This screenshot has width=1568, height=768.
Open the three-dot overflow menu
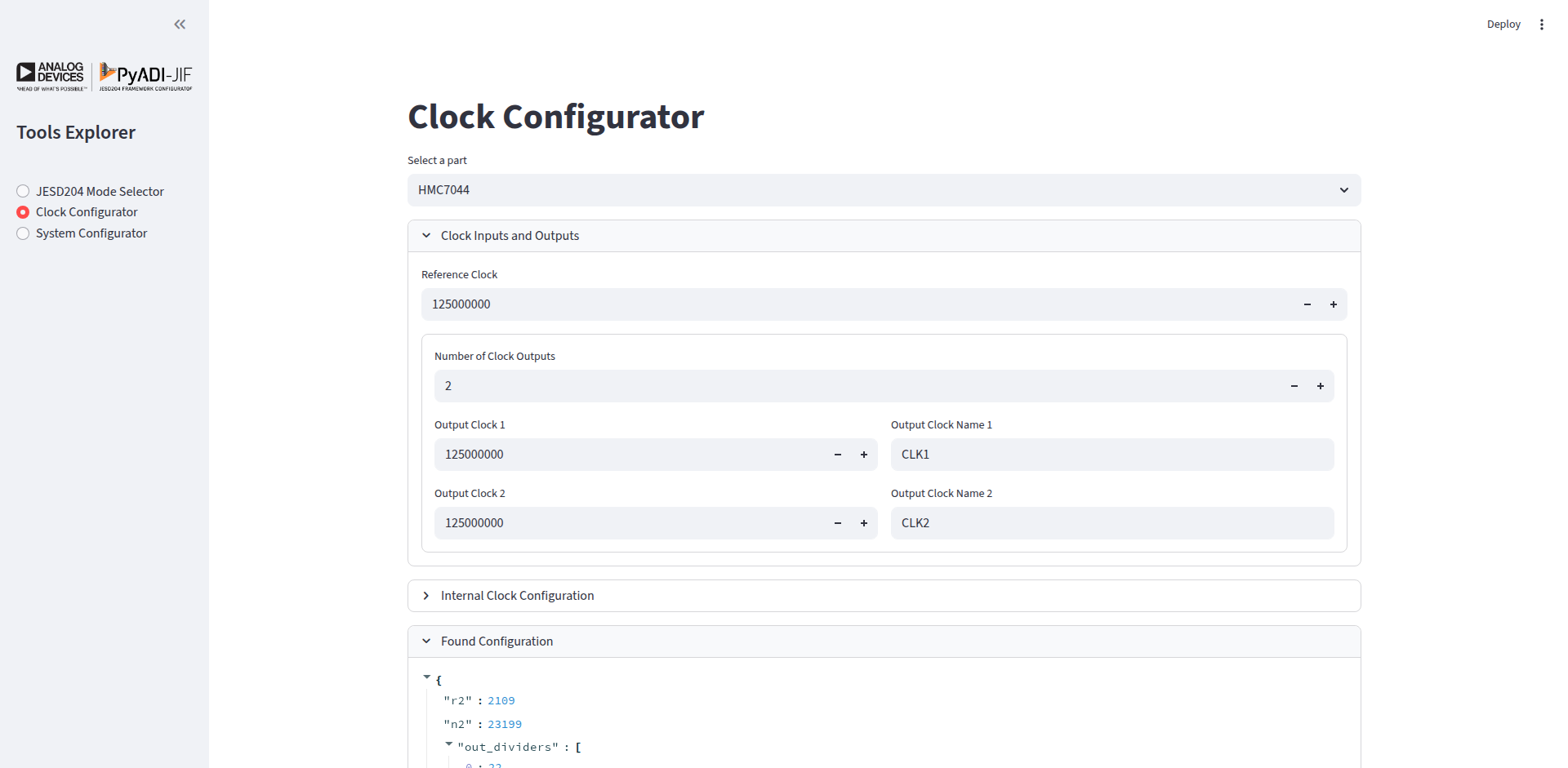1543,24
